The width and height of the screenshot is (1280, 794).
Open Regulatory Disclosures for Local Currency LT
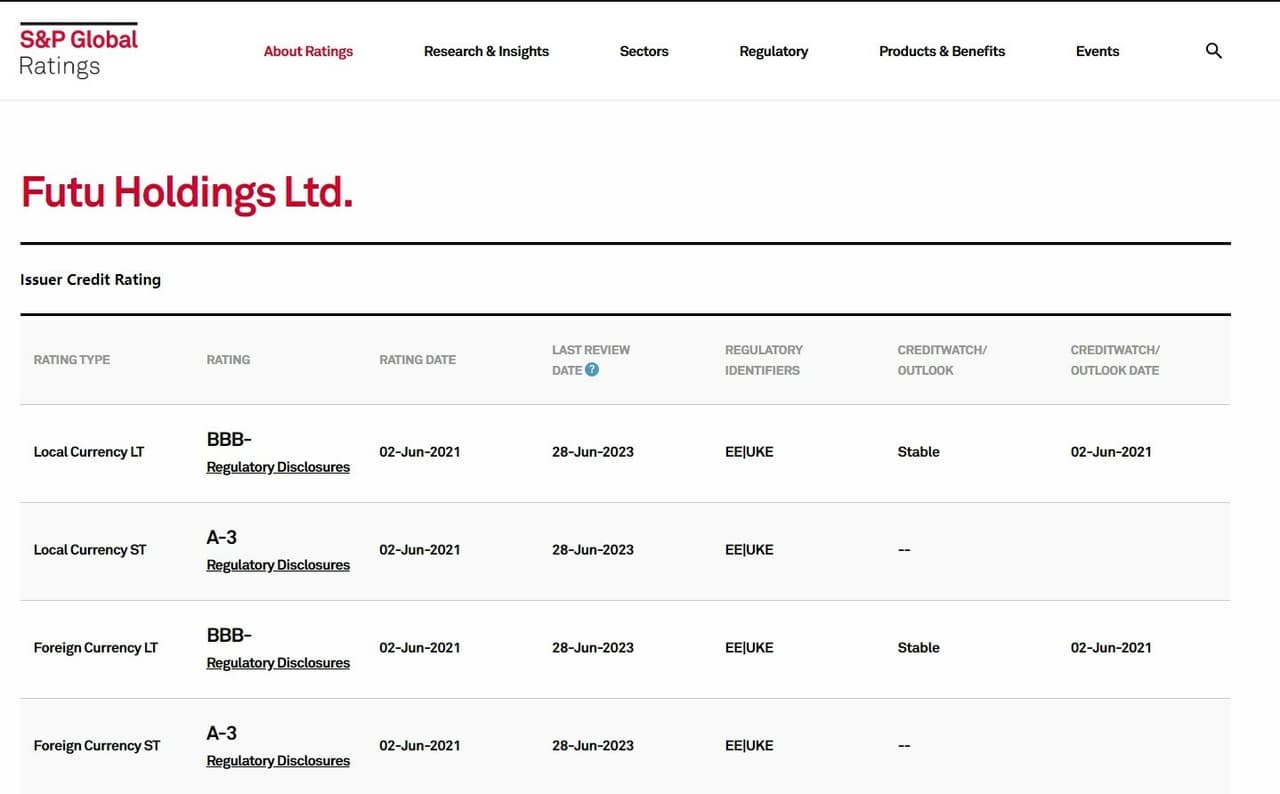tap(278, 467)
